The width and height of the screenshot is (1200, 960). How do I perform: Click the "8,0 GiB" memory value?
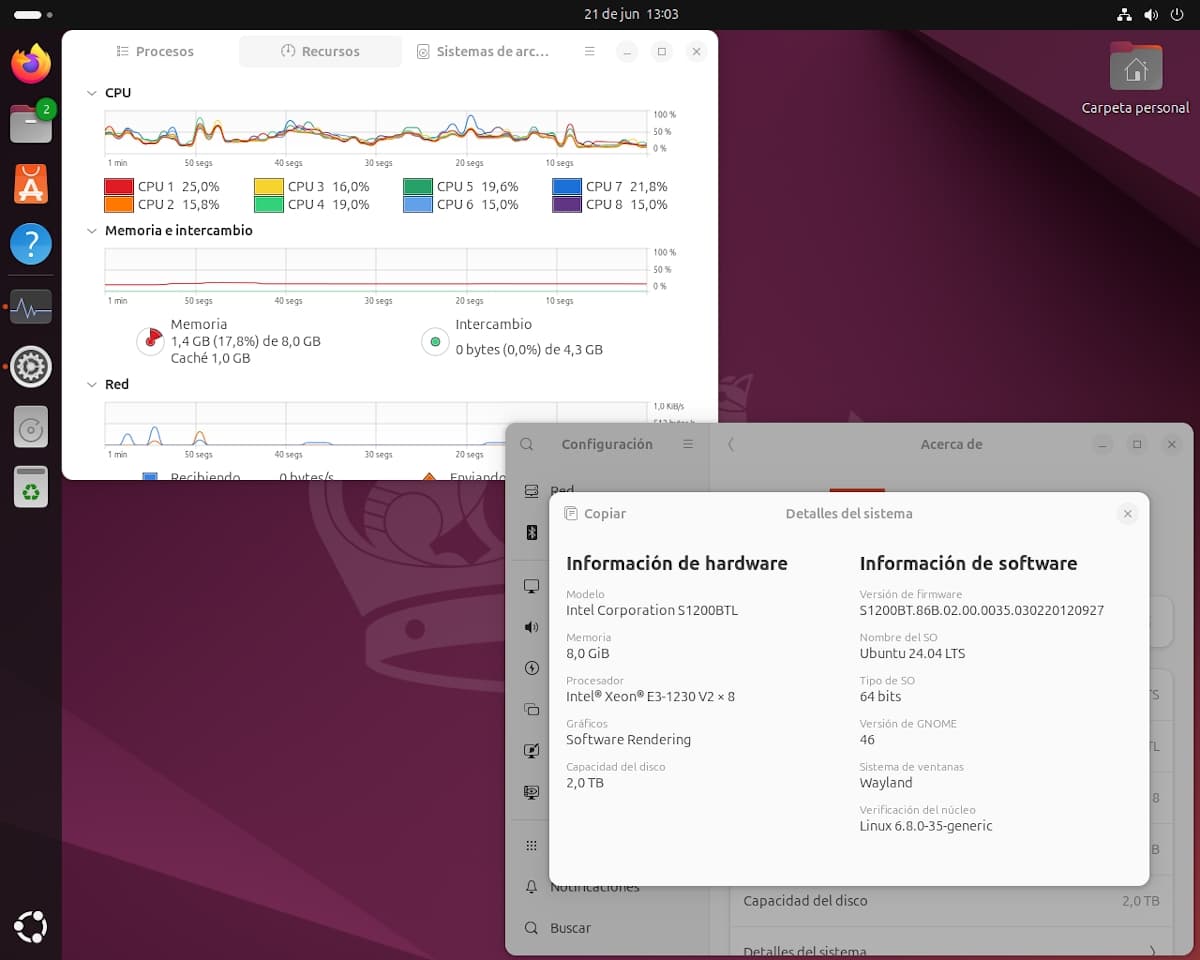(588, 653)
